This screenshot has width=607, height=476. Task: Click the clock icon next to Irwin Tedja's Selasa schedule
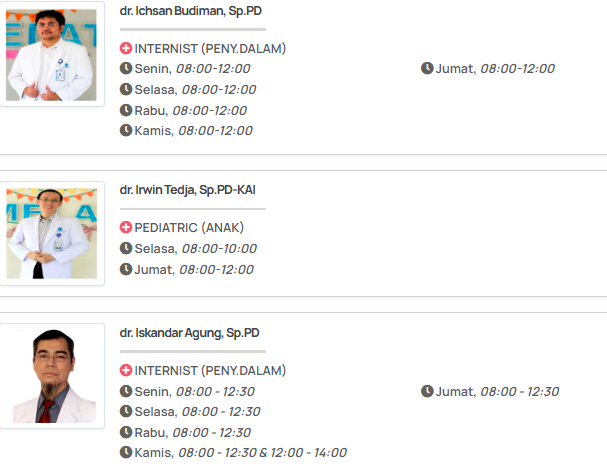[x=126, y=248]
